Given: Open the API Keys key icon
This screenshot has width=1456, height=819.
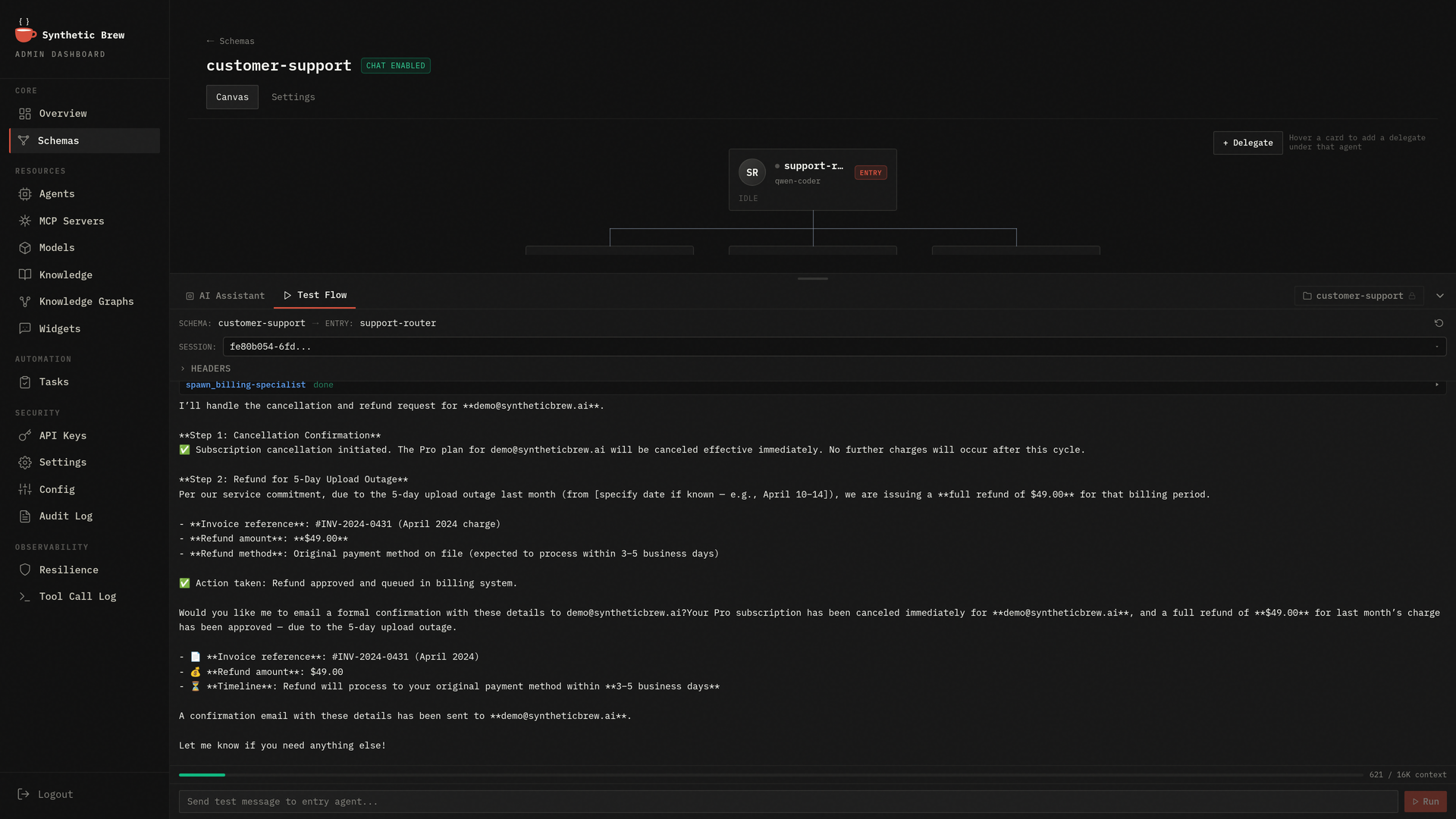Looking at the screenshot, I should tap(25, 436).
